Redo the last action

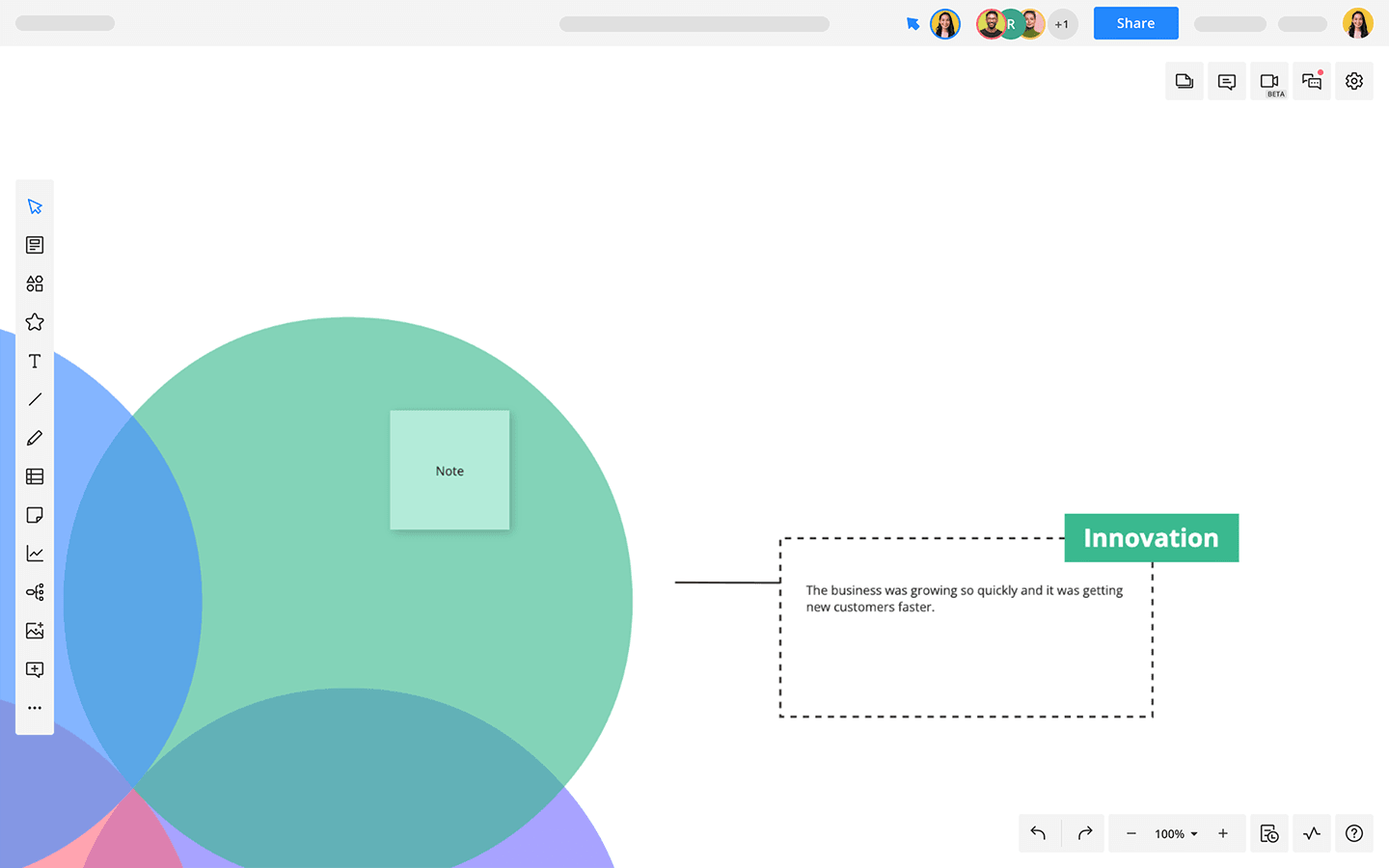(x=1084, y=833)
